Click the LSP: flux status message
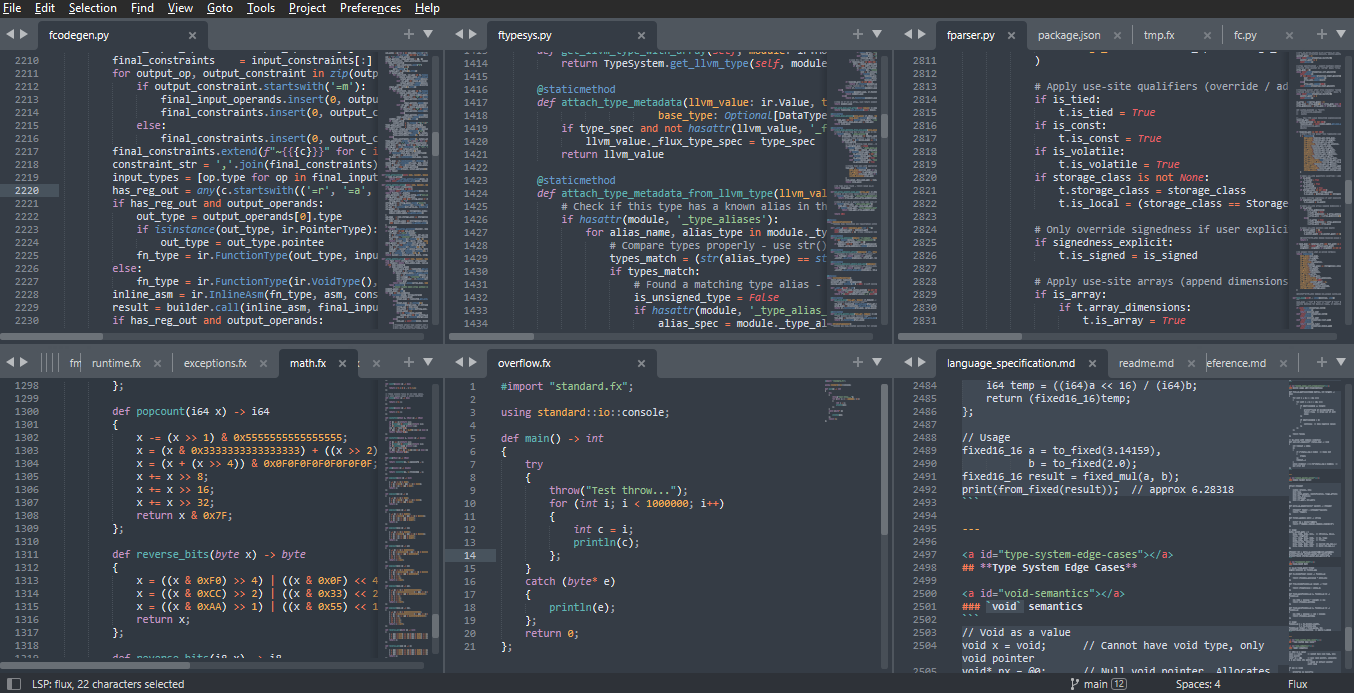 point(108,684)
